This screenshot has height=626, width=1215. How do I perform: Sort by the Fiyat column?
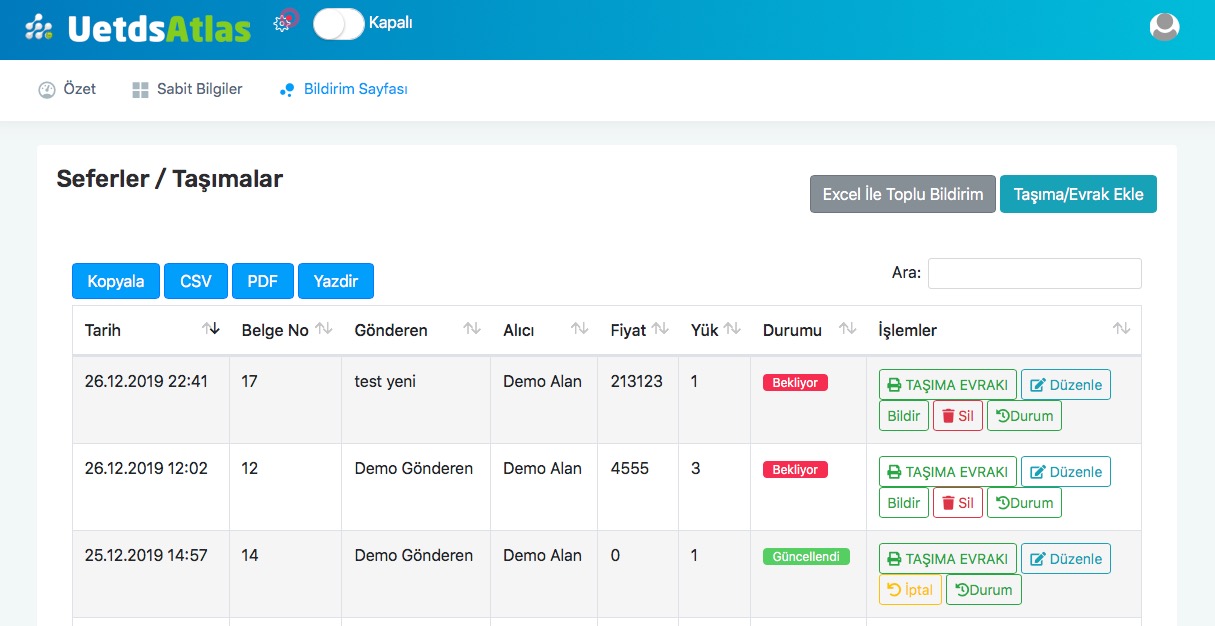click(638, 330)
